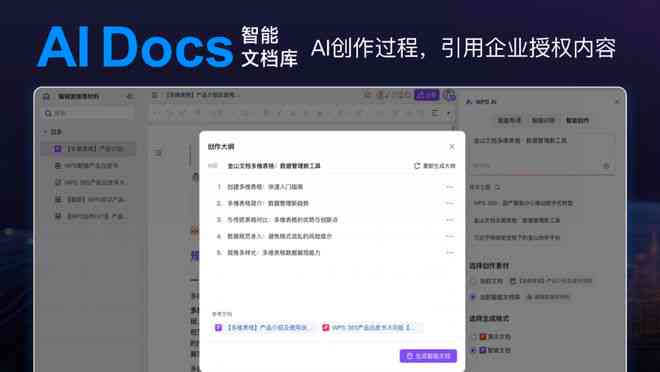Open the user avatar in the header
This screenshot has height=372, width=660.
(x=449, y=95)
